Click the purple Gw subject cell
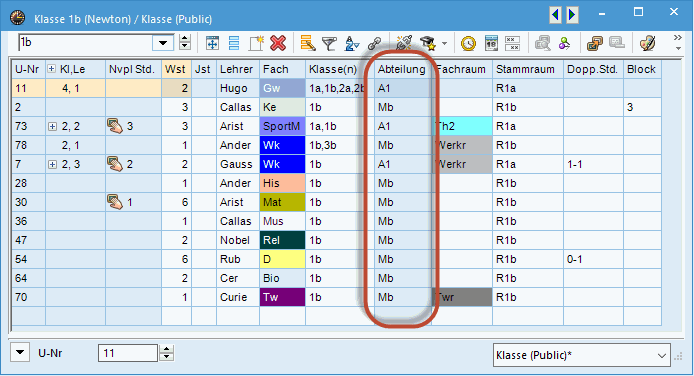 (x=282, y=88)
